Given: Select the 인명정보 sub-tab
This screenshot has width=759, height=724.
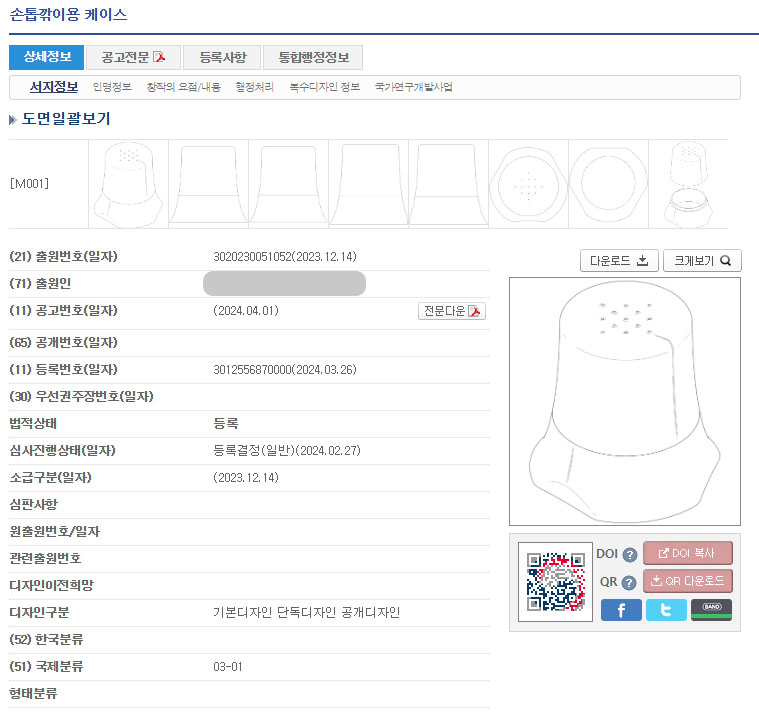Looking at the screenshot, I should coord(112,87).
